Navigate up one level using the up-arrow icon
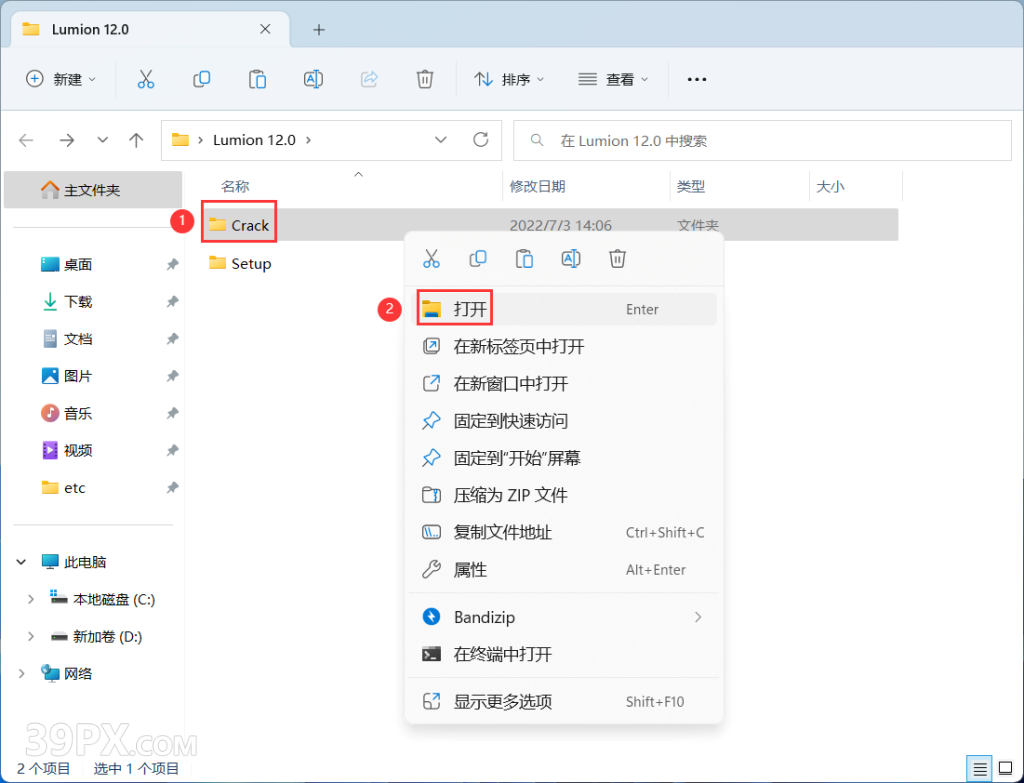The width and height of the screenshot is (1024, 783). (137, 140)
